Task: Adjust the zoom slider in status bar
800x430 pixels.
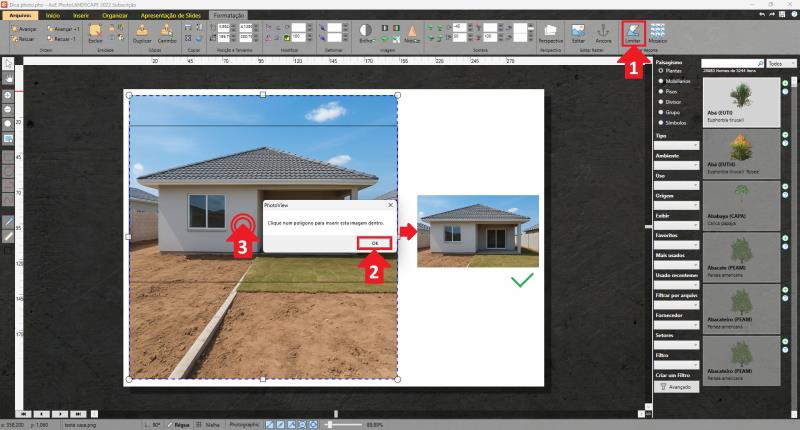Action: (330, 424)
